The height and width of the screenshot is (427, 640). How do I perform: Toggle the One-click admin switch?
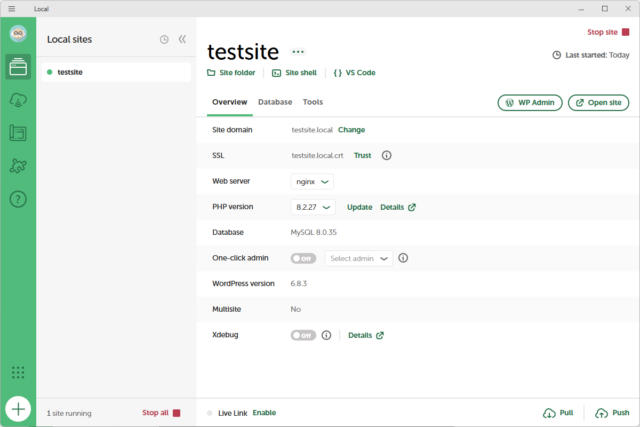click(303, 258)
